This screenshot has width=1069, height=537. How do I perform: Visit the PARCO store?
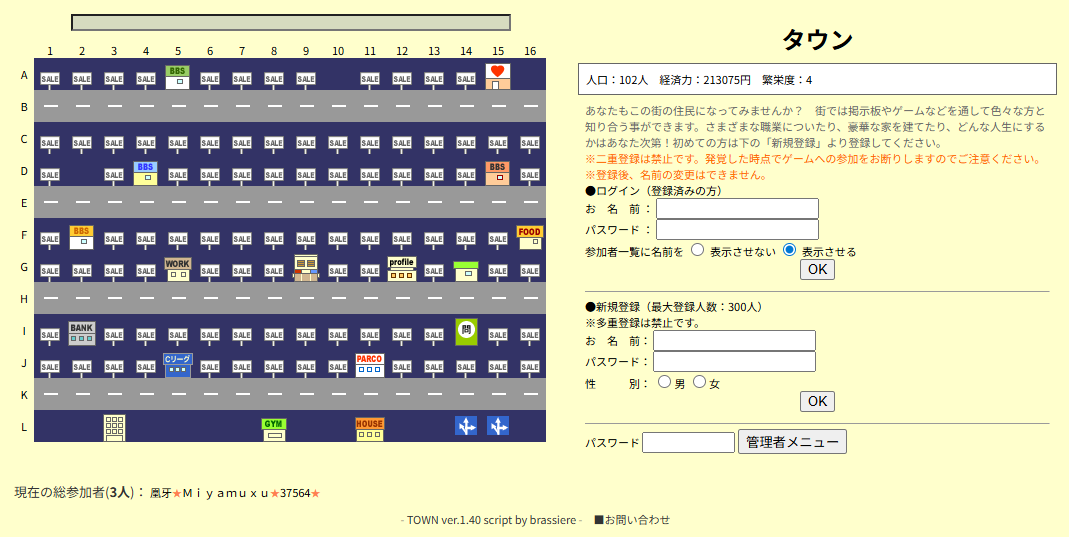(x=370, y=365)
